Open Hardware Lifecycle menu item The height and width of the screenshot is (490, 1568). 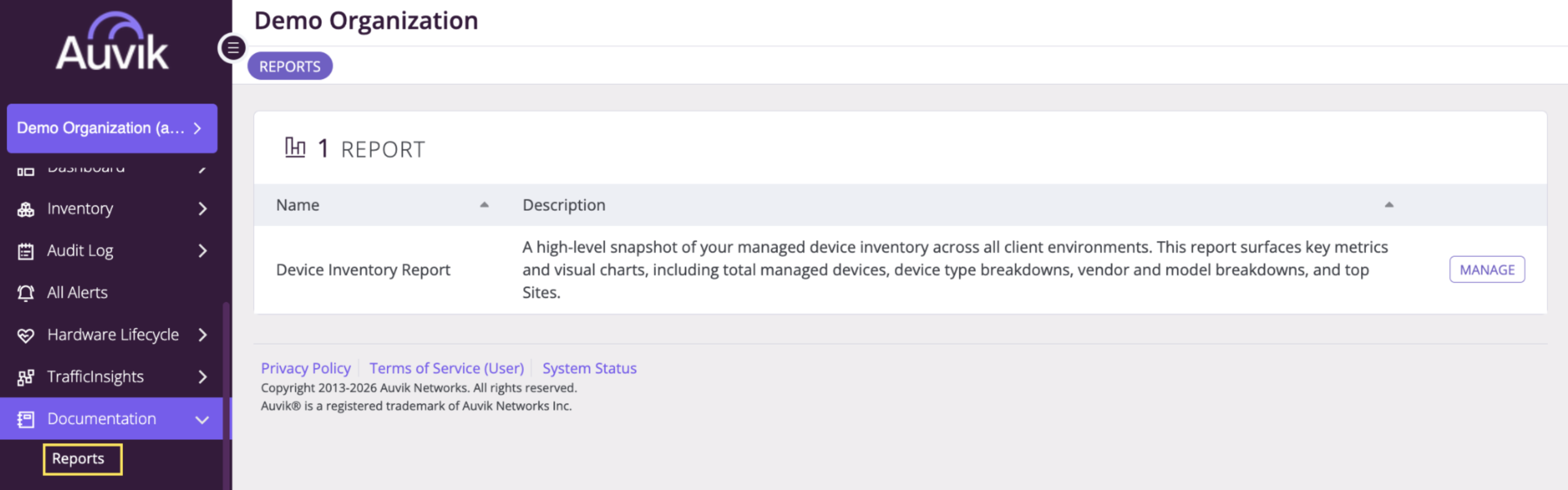click(112, 335)
